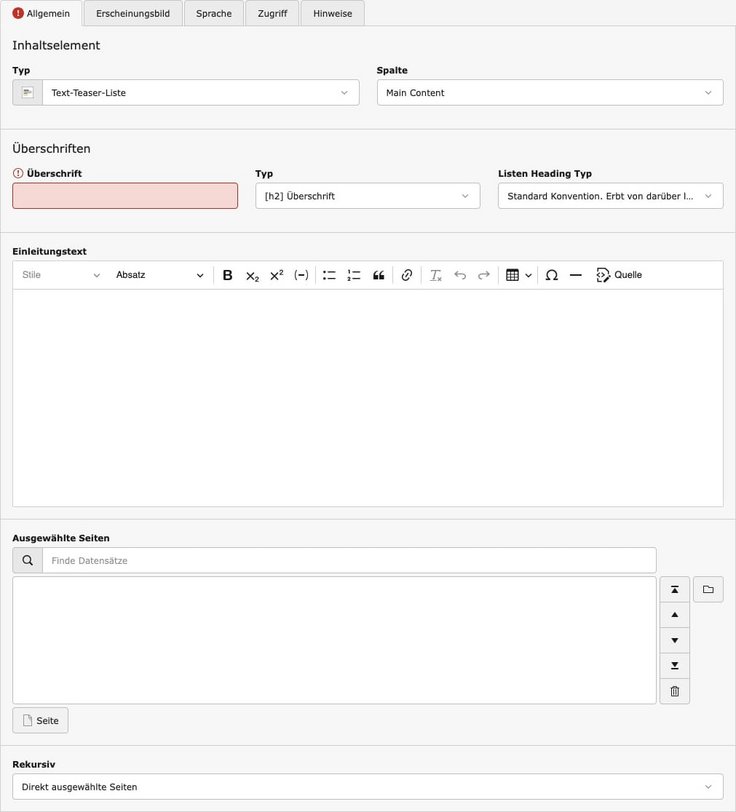Image resolution: width=736 pixels, height=812 pixels.
Task: Browse records with the folder icon
Action: coord(708,590)
